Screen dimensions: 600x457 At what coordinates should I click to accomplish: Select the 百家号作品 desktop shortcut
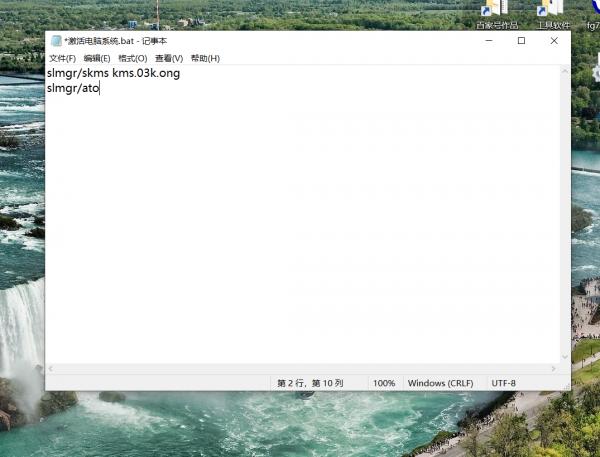[x=497, y=15]
